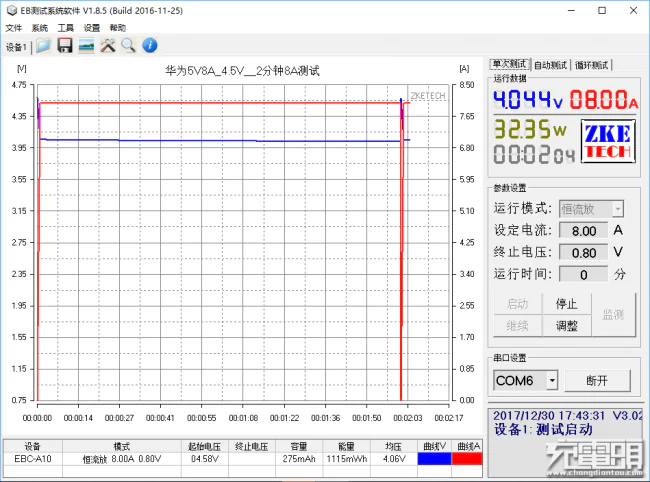650x482 pixels.
Task: Click the 2017/12/30 17:43:31 timestamp
Action: [x=549, y=415]
